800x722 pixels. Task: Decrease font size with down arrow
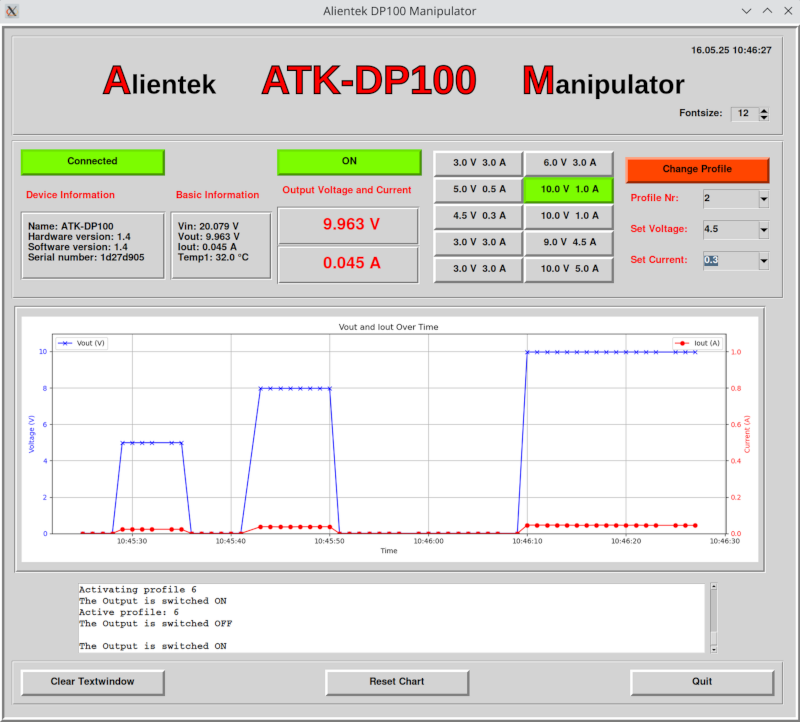[x=764, y=118]
